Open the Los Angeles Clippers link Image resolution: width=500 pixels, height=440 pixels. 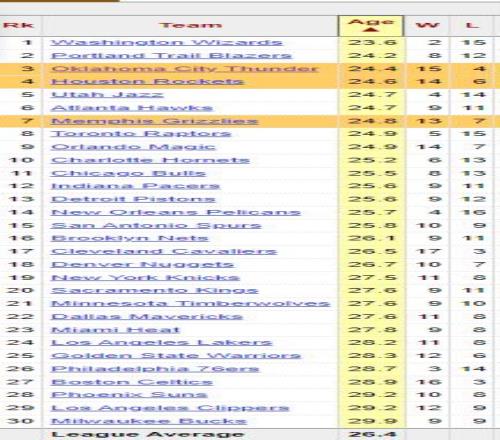click(170, 408)
